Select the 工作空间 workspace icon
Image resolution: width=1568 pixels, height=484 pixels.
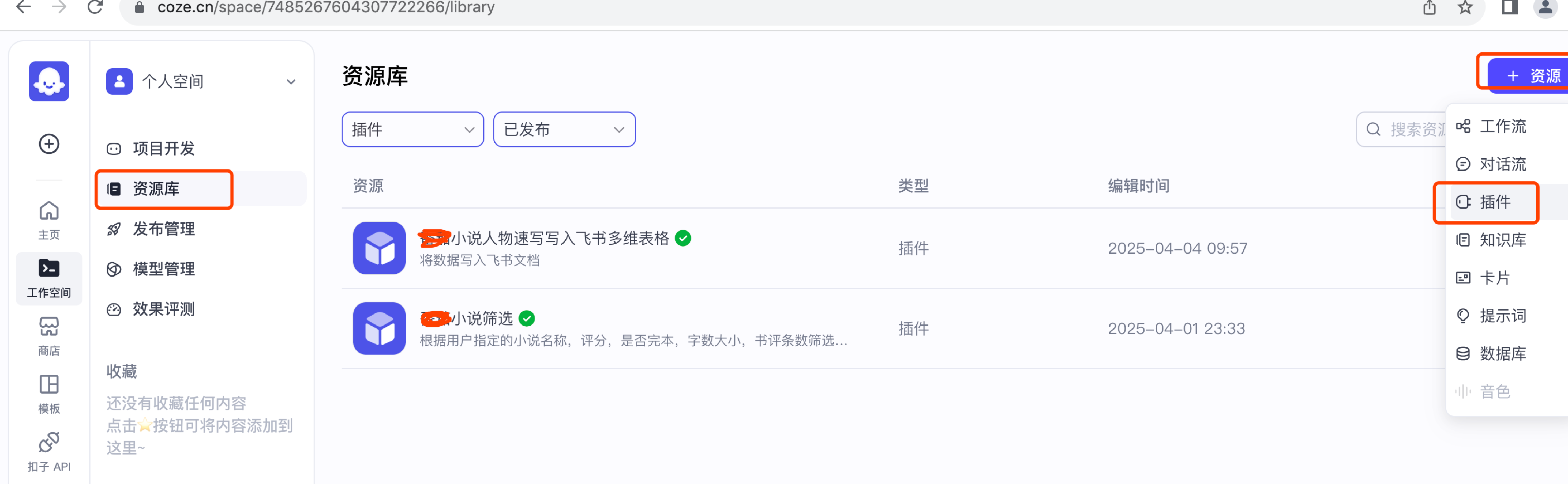click(x=49, y=277)
